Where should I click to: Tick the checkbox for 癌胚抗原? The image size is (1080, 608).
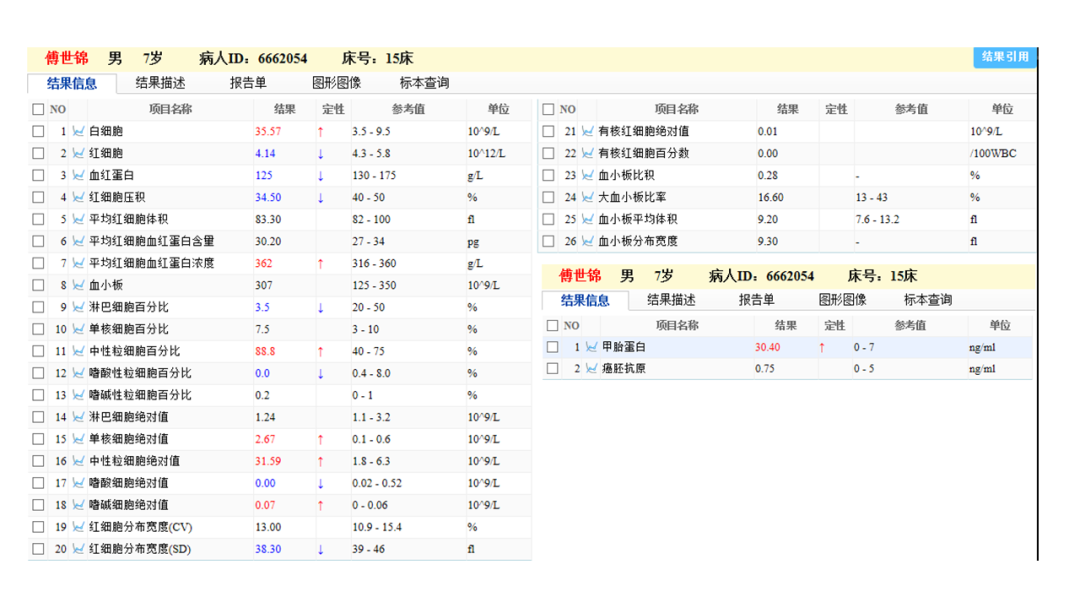552,368
